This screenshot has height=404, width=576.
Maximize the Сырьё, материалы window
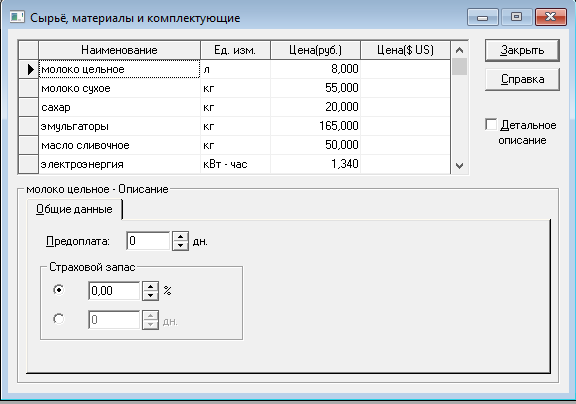516,17
